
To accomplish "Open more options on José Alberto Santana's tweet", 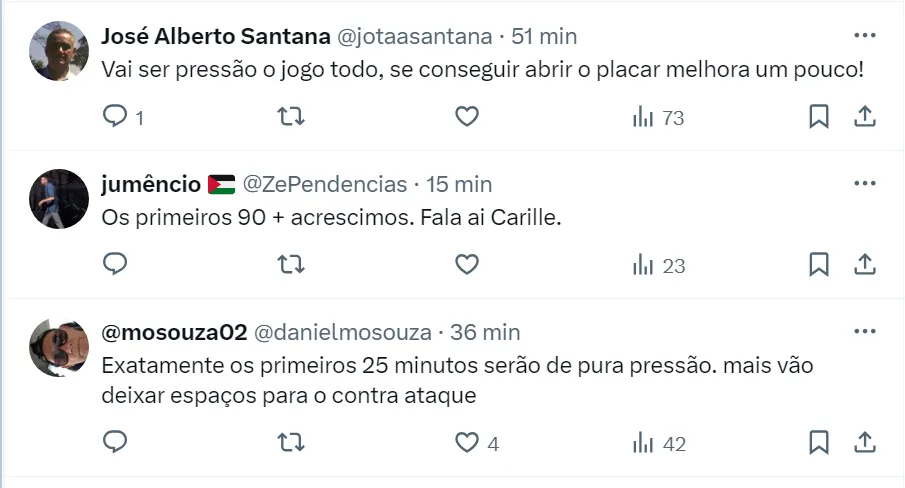I will (864, 36).
